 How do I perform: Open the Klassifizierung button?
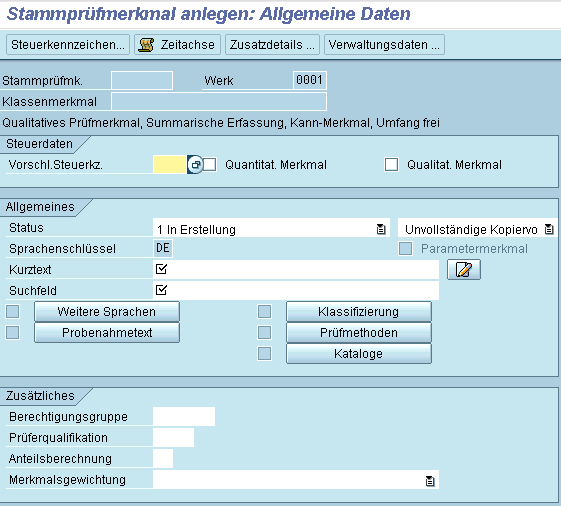(x=359, y=312)
